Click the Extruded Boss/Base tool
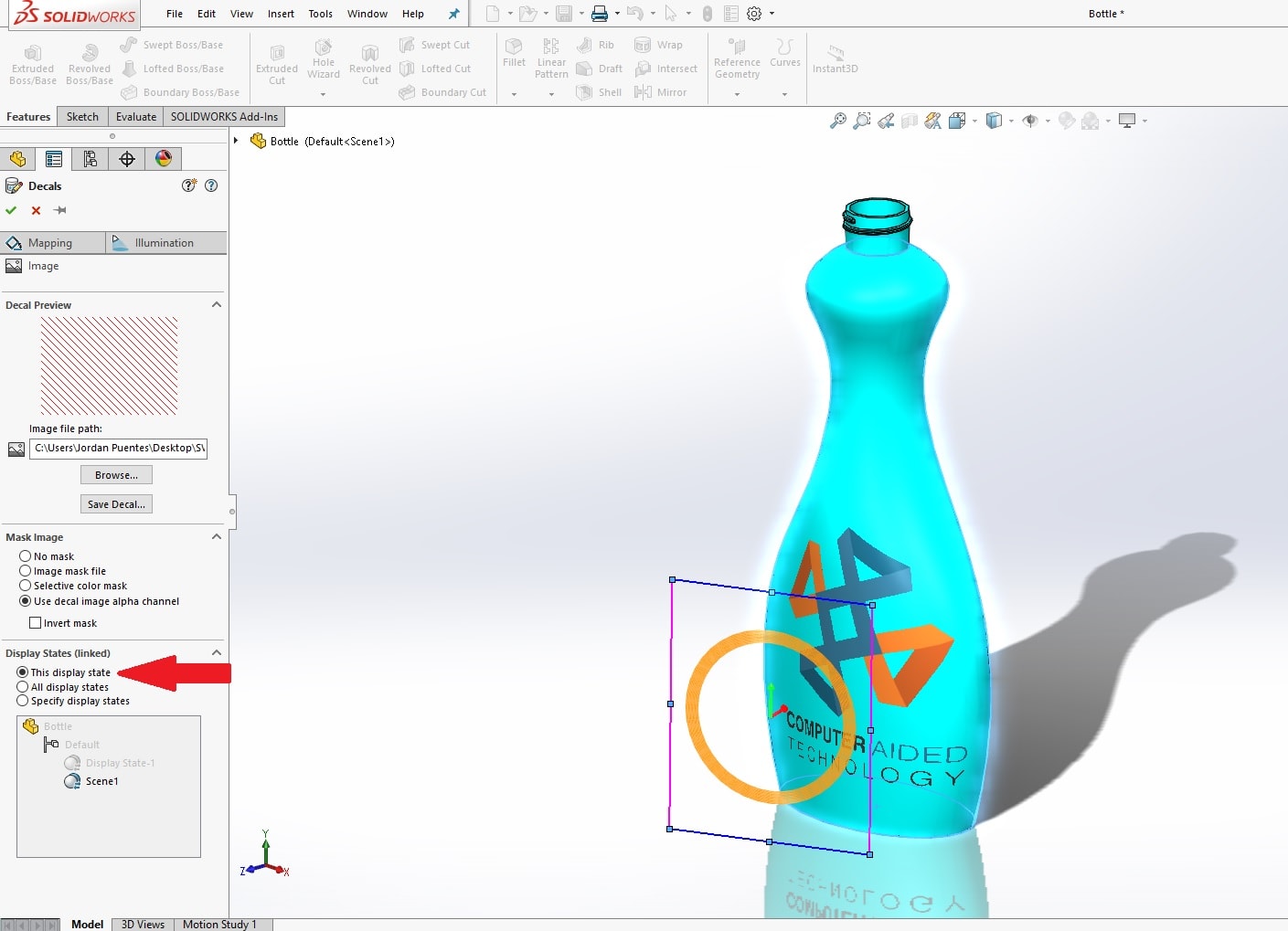 pos(33,65)
